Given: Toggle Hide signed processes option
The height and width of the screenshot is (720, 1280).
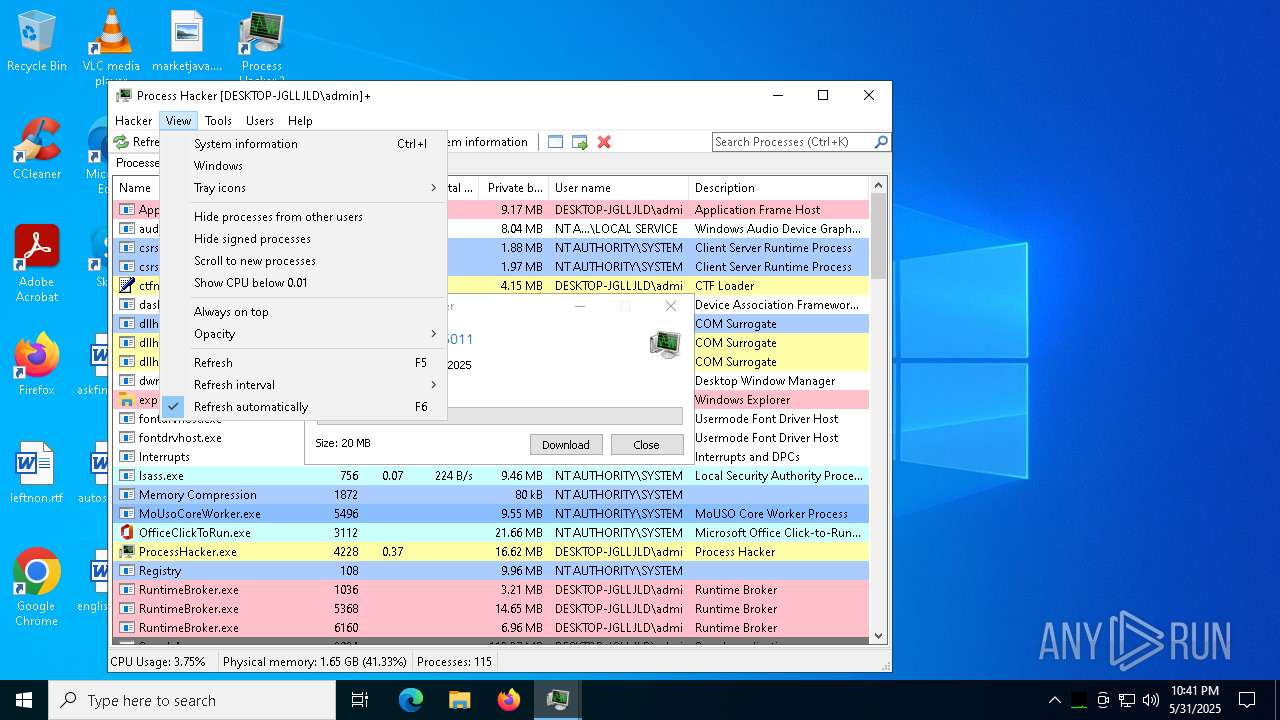Looking at the screenshot, I should 303,239.
